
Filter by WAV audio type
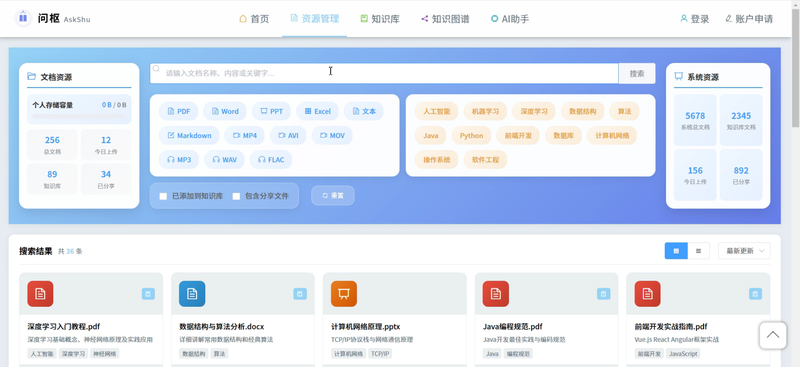click(224, 159)
